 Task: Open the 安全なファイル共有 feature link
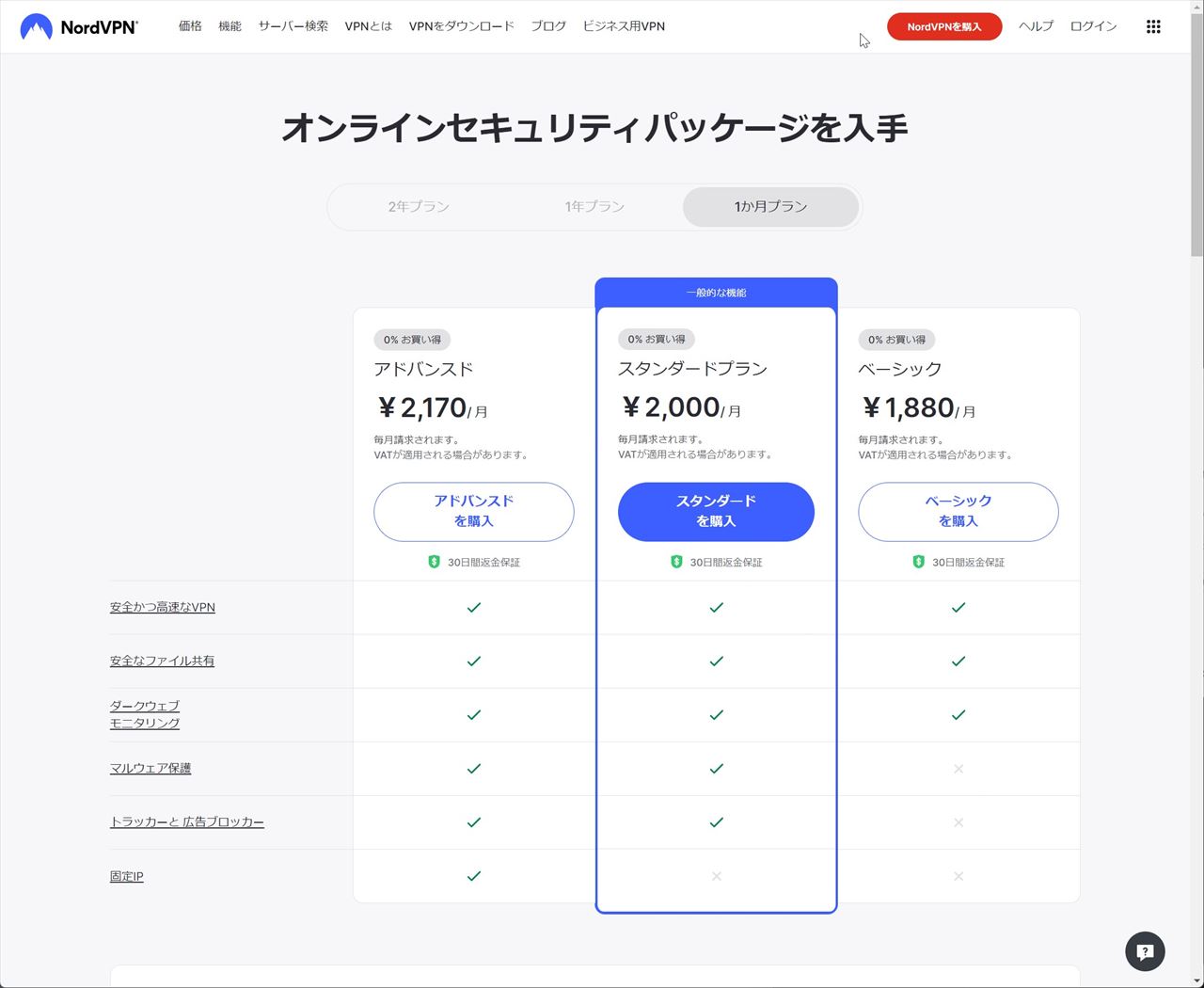point(162,661)
